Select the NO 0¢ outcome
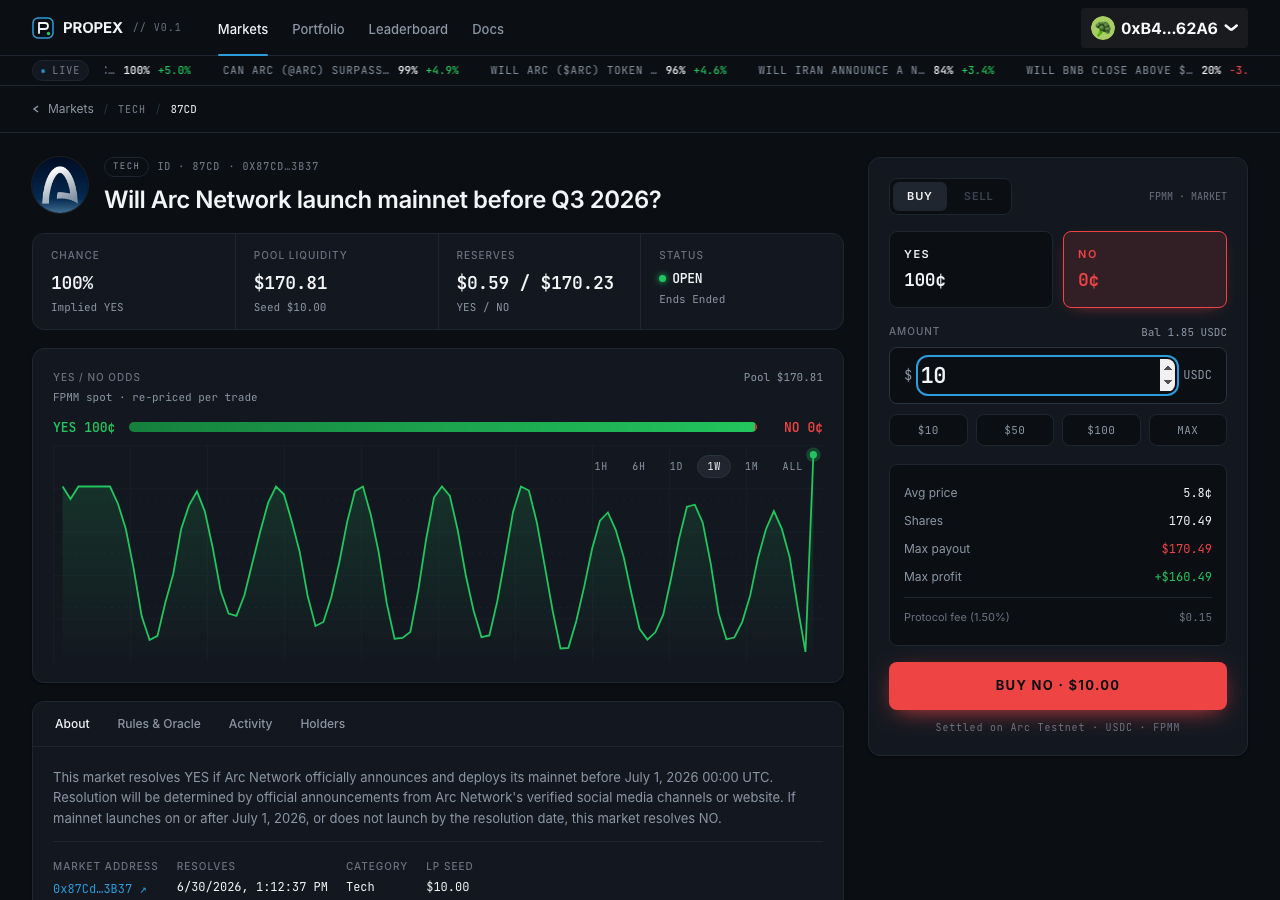 point(1145,269)
